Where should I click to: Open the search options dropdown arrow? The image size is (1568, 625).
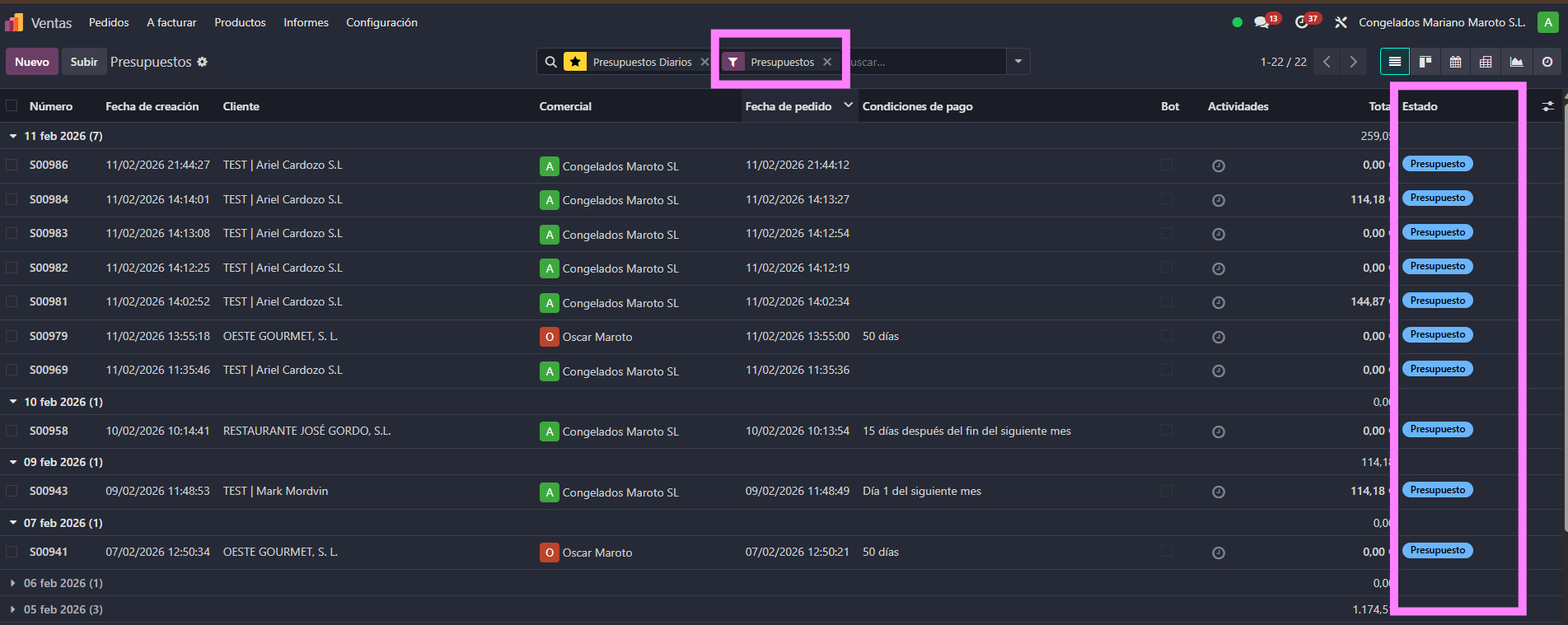tap(1018, 62)
